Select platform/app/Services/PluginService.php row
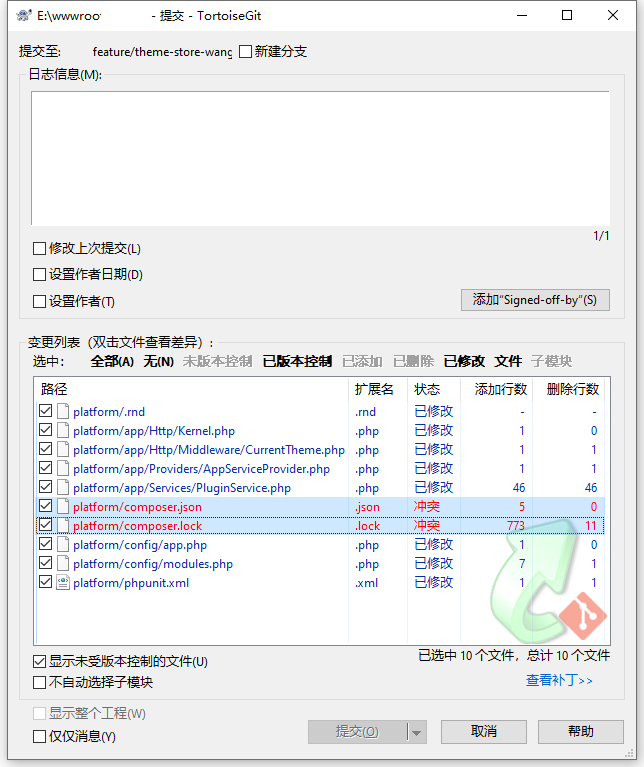 click(320, 488)
